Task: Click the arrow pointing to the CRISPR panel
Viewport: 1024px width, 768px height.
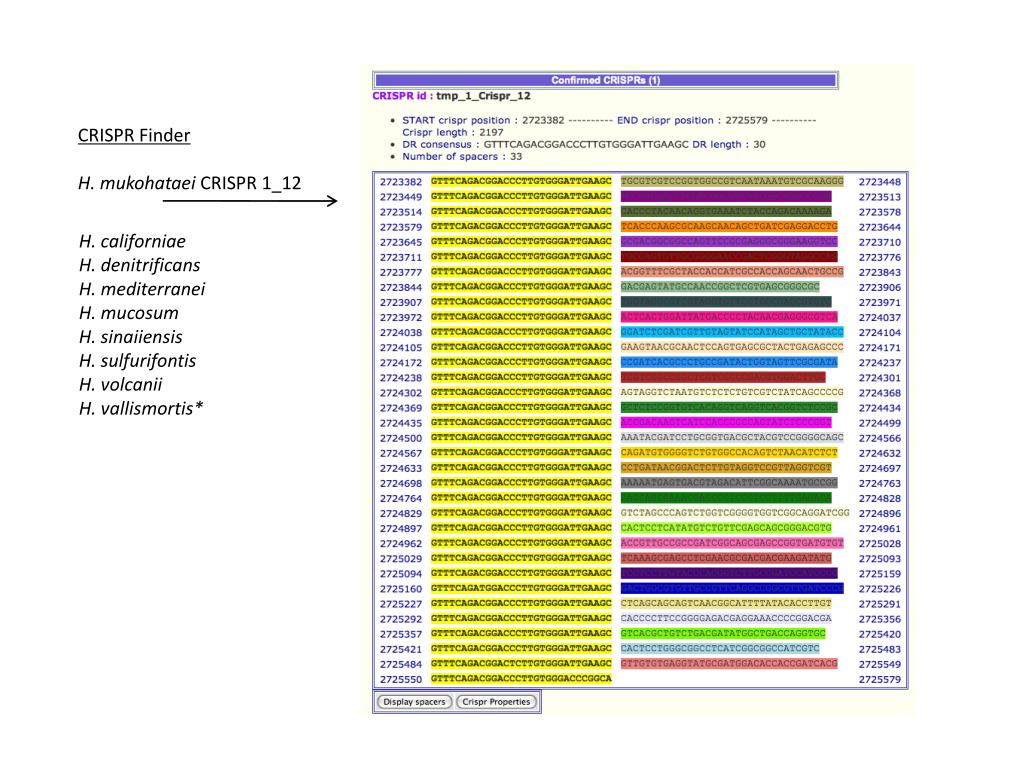Action: coord(250,203)
